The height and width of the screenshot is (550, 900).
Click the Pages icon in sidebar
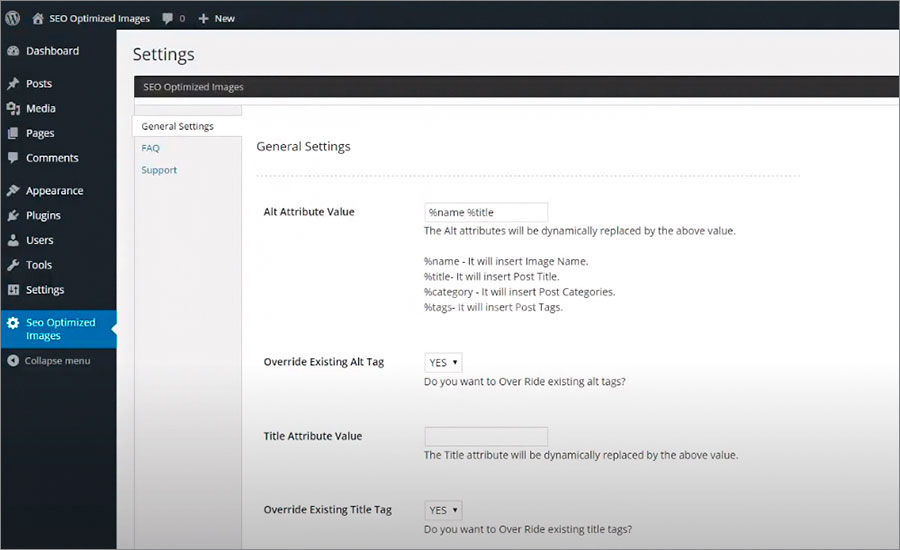tap(13, 133)
